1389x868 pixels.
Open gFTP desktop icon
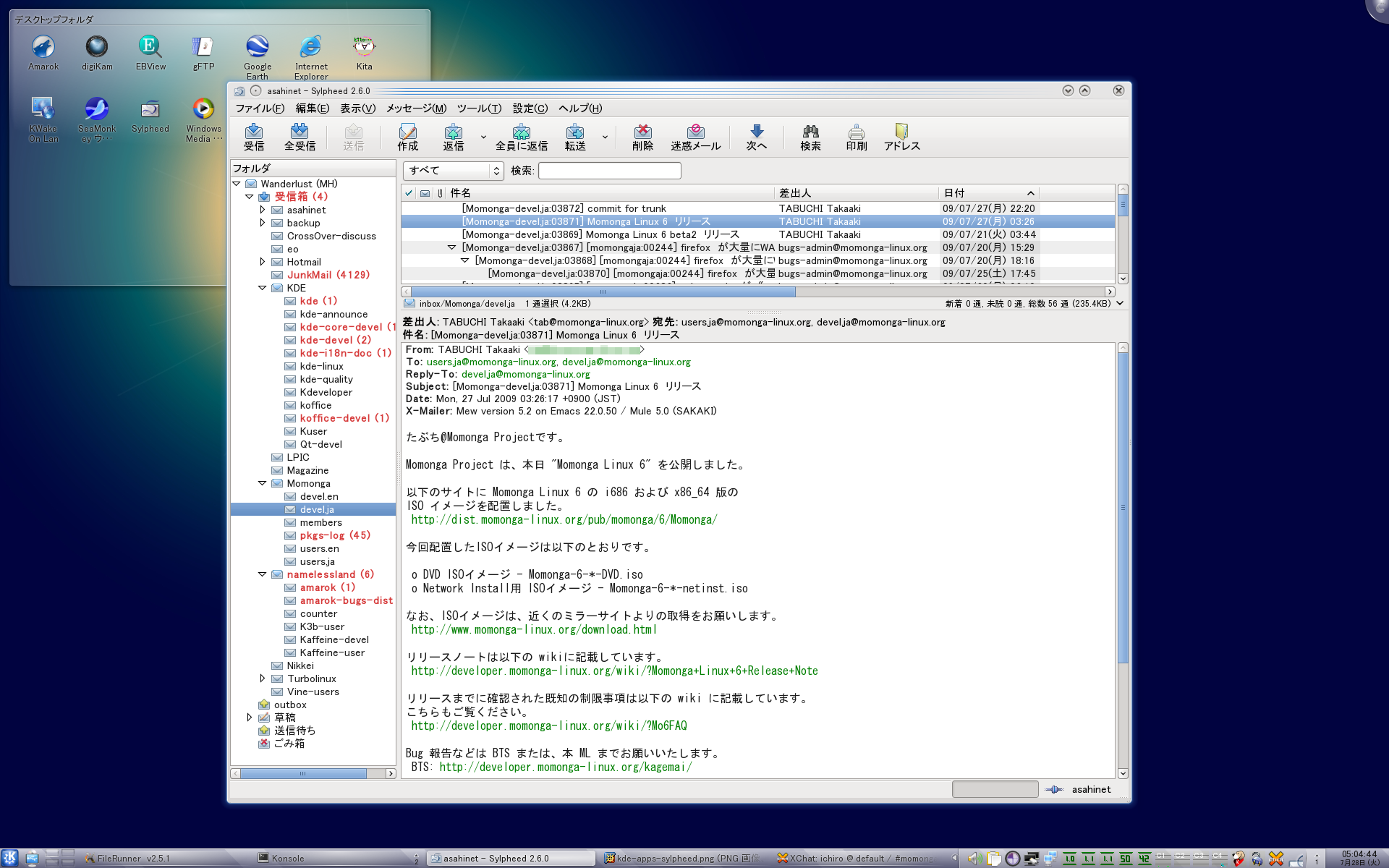pyautogui.click(x=203, y=53)
